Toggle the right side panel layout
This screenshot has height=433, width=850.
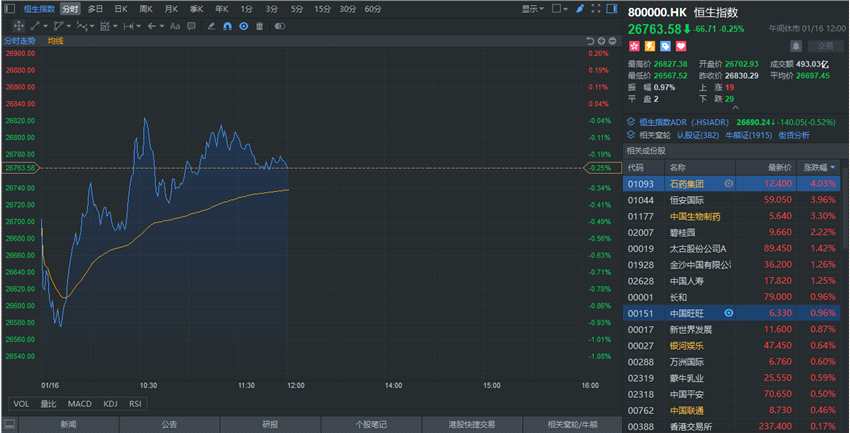point(611,9)
